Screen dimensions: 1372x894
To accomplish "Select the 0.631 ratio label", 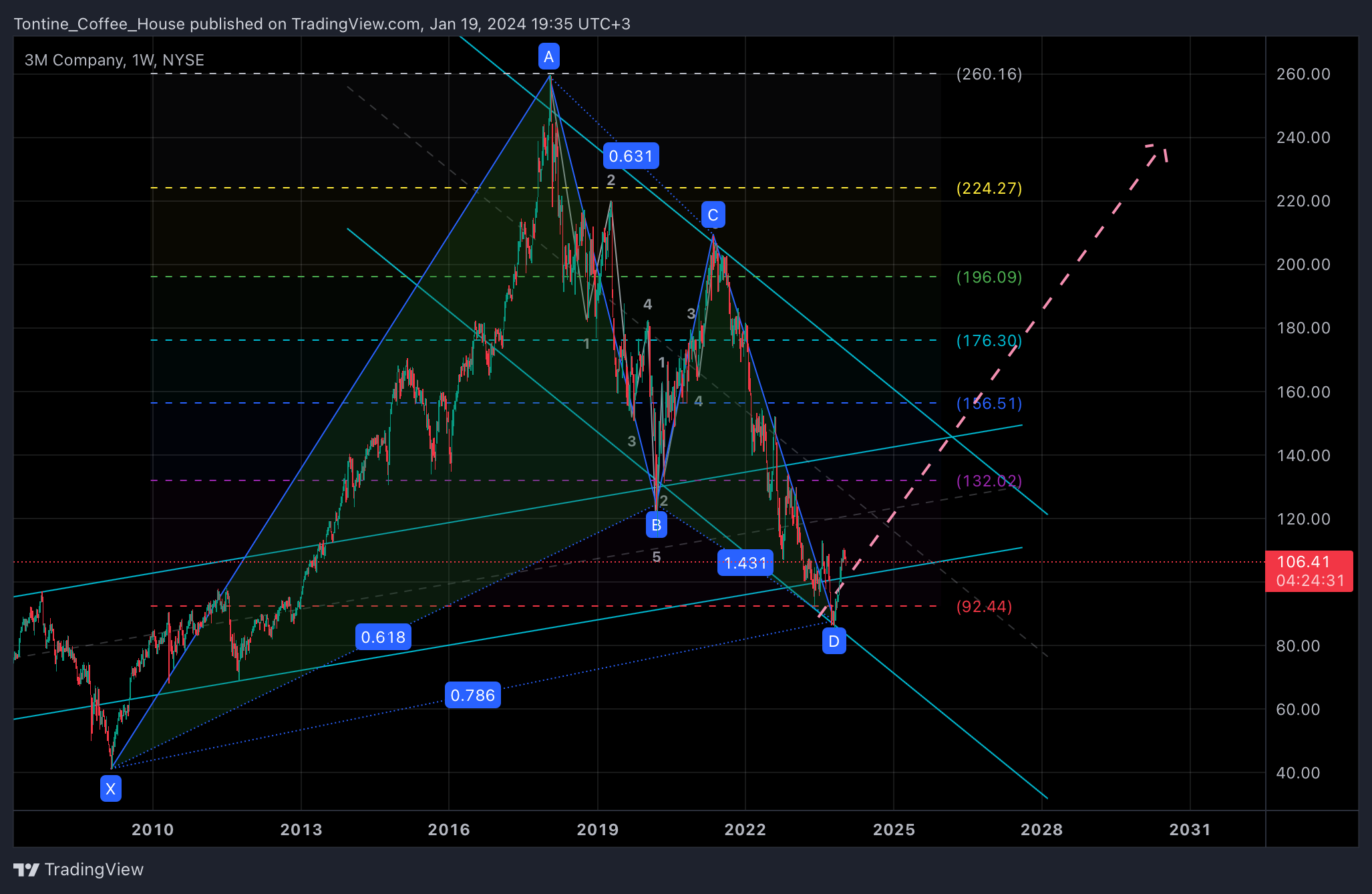I will click(x=631, y=156).
